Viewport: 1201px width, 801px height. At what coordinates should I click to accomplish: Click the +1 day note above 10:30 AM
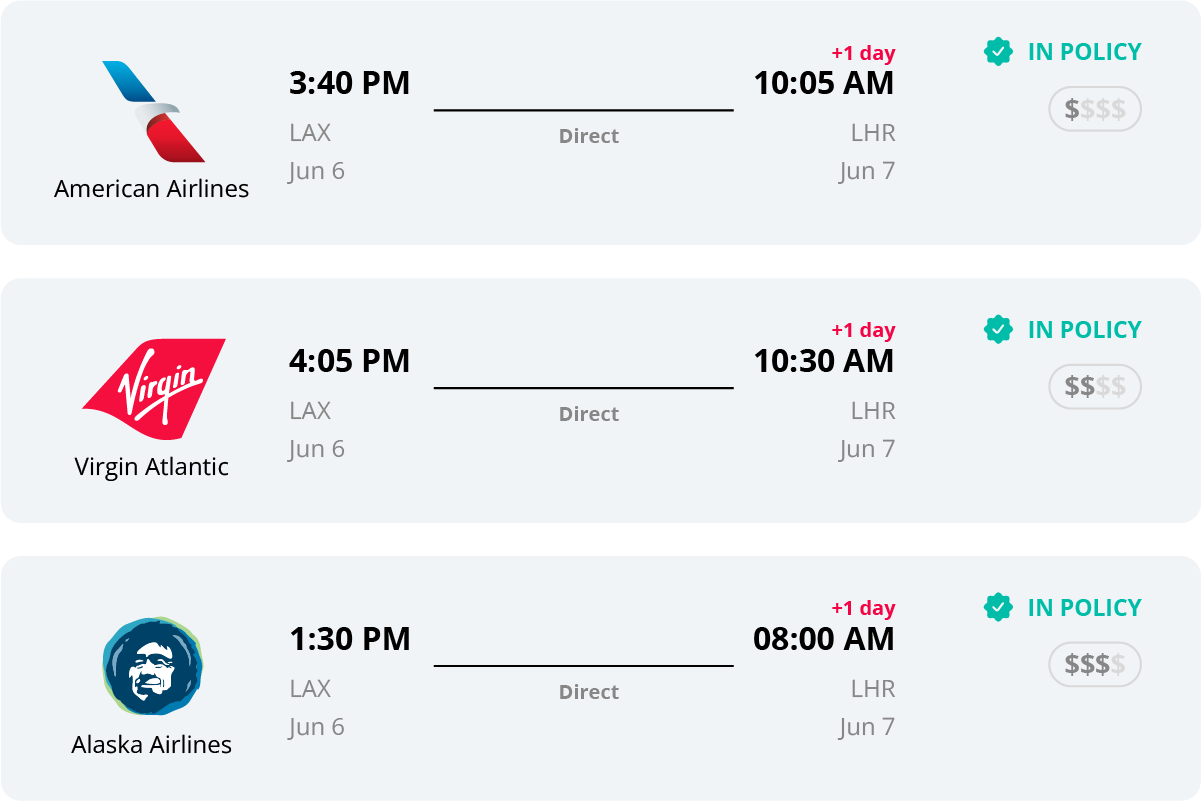click(863, 330)
